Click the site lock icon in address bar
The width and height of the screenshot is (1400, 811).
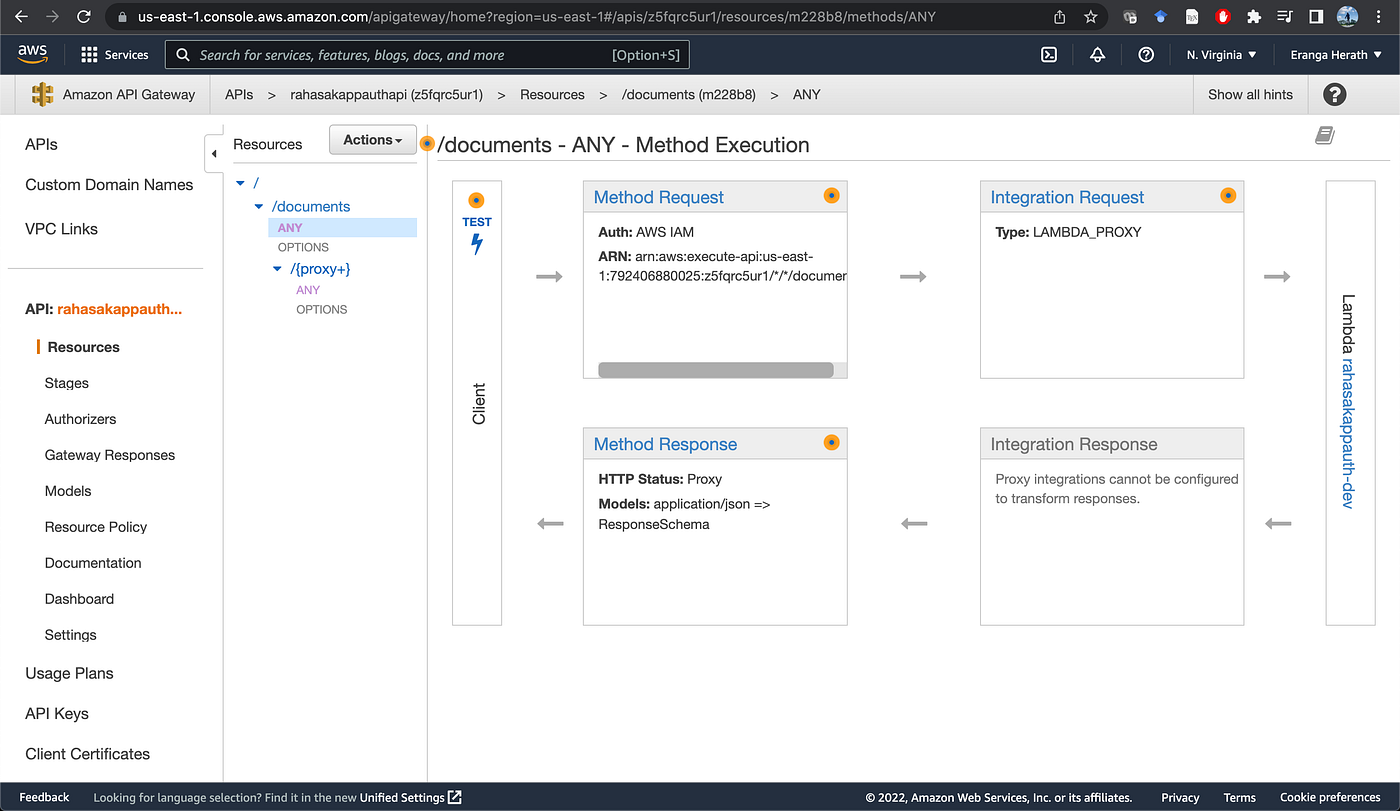tap(123, 17)
